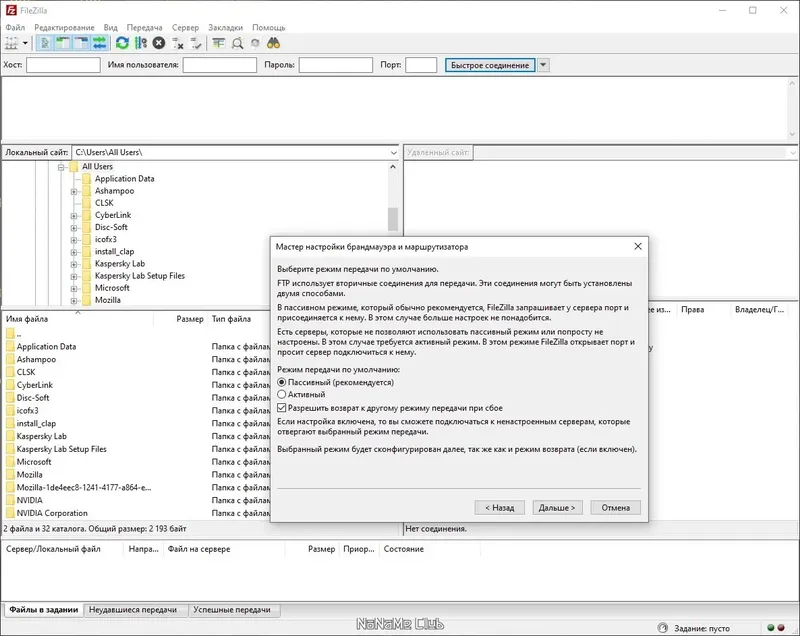The width and height of the screenshot is (800, 636).
Task: Uncheck Разрешить возврат к другому режиму checkbox
Action: (x=282, y=408)
